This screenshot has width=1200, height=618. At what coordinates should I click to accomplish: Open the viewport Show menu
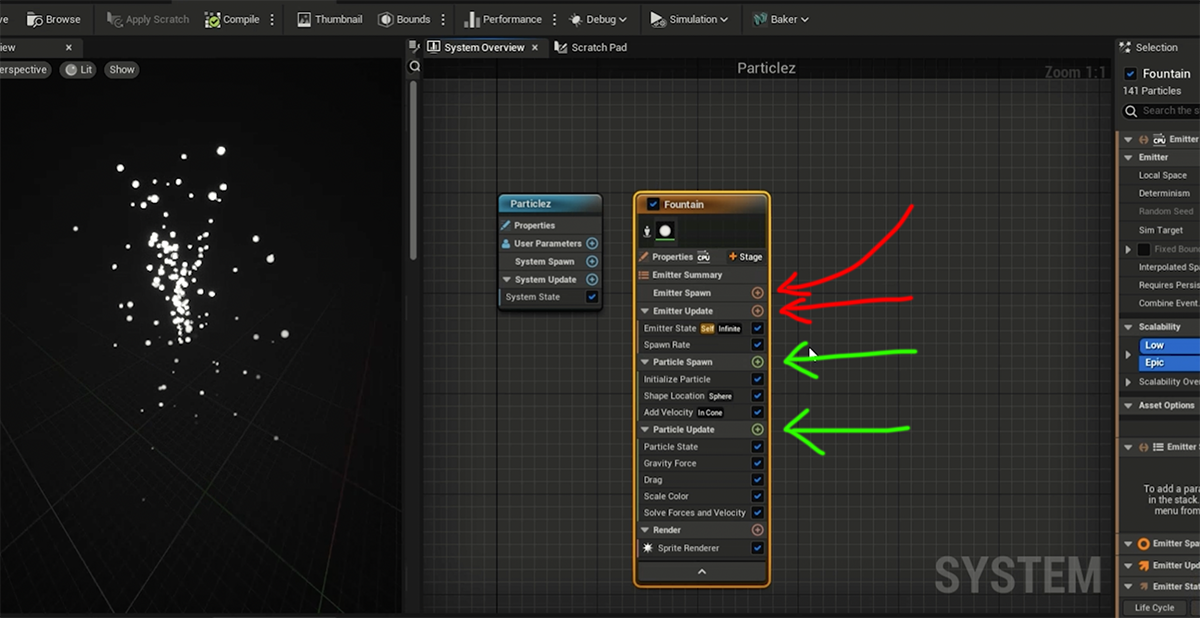tap(122, 70)
